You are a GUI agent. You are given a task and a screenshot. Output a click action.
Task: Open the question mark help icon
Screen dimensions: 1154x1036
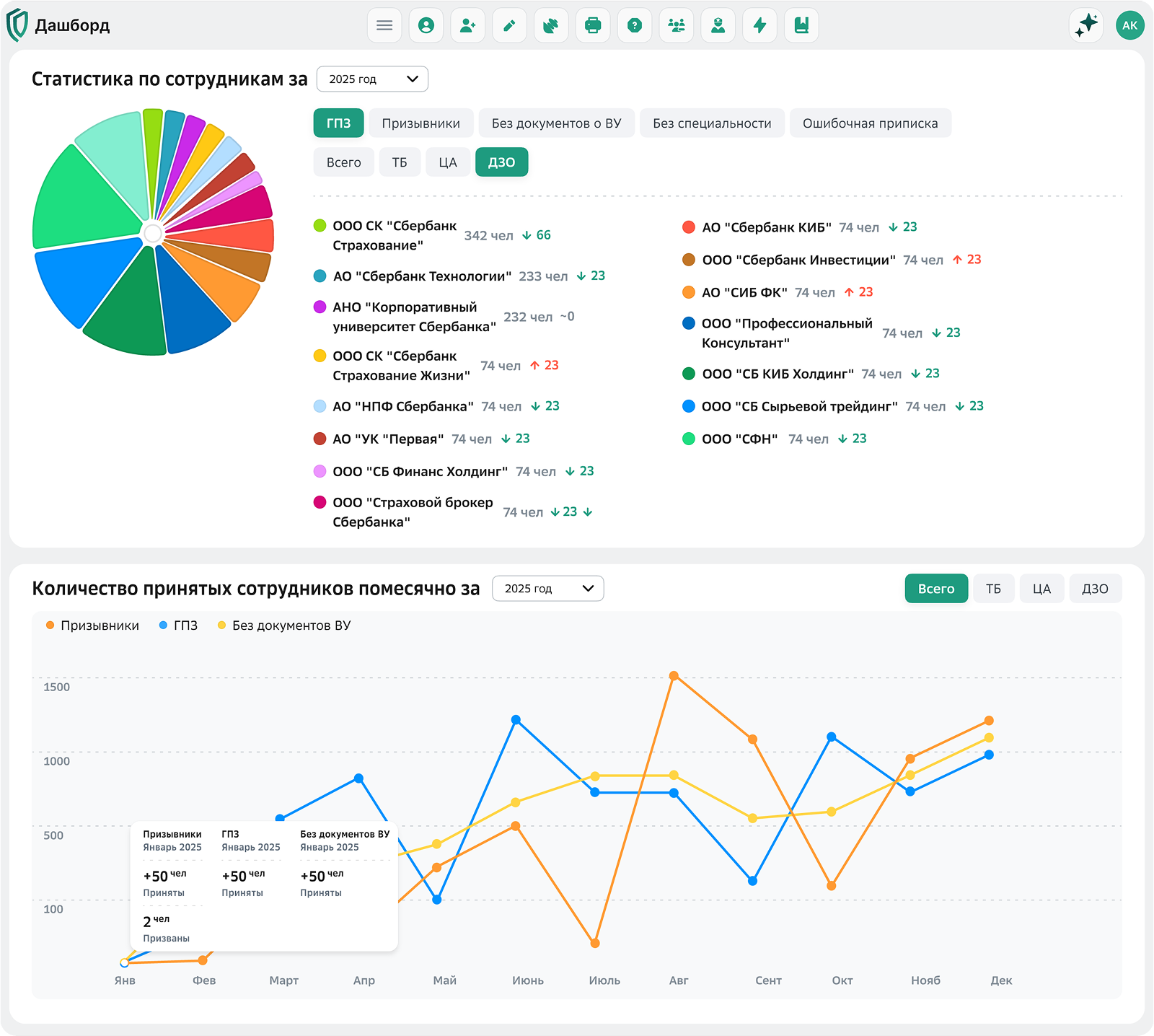click(635, 26)
